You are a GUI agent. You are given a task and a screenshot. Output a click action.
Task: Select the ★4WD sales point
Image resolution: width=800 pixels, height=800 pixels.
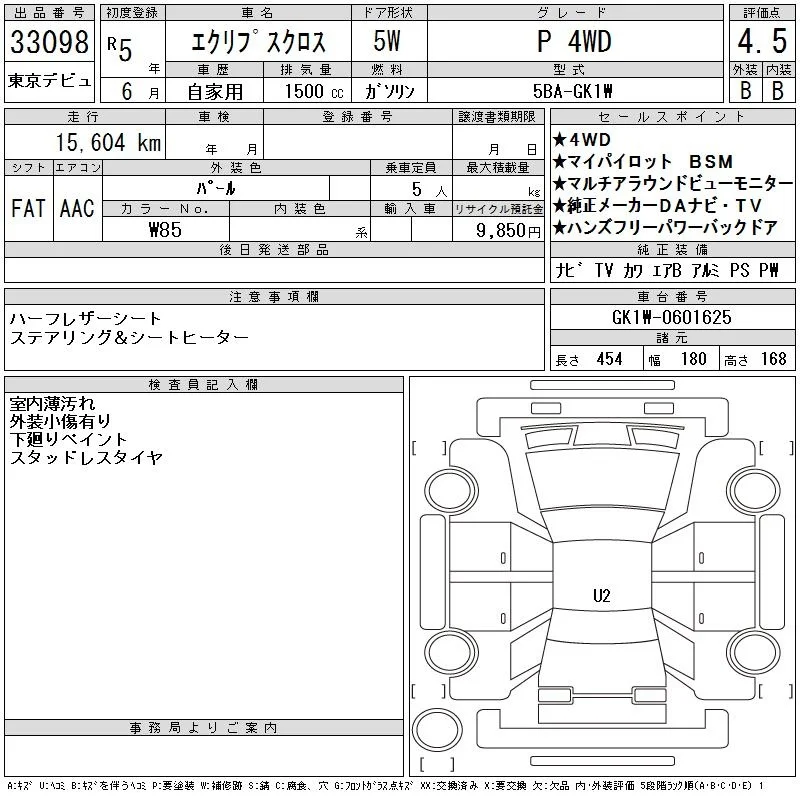582,139
